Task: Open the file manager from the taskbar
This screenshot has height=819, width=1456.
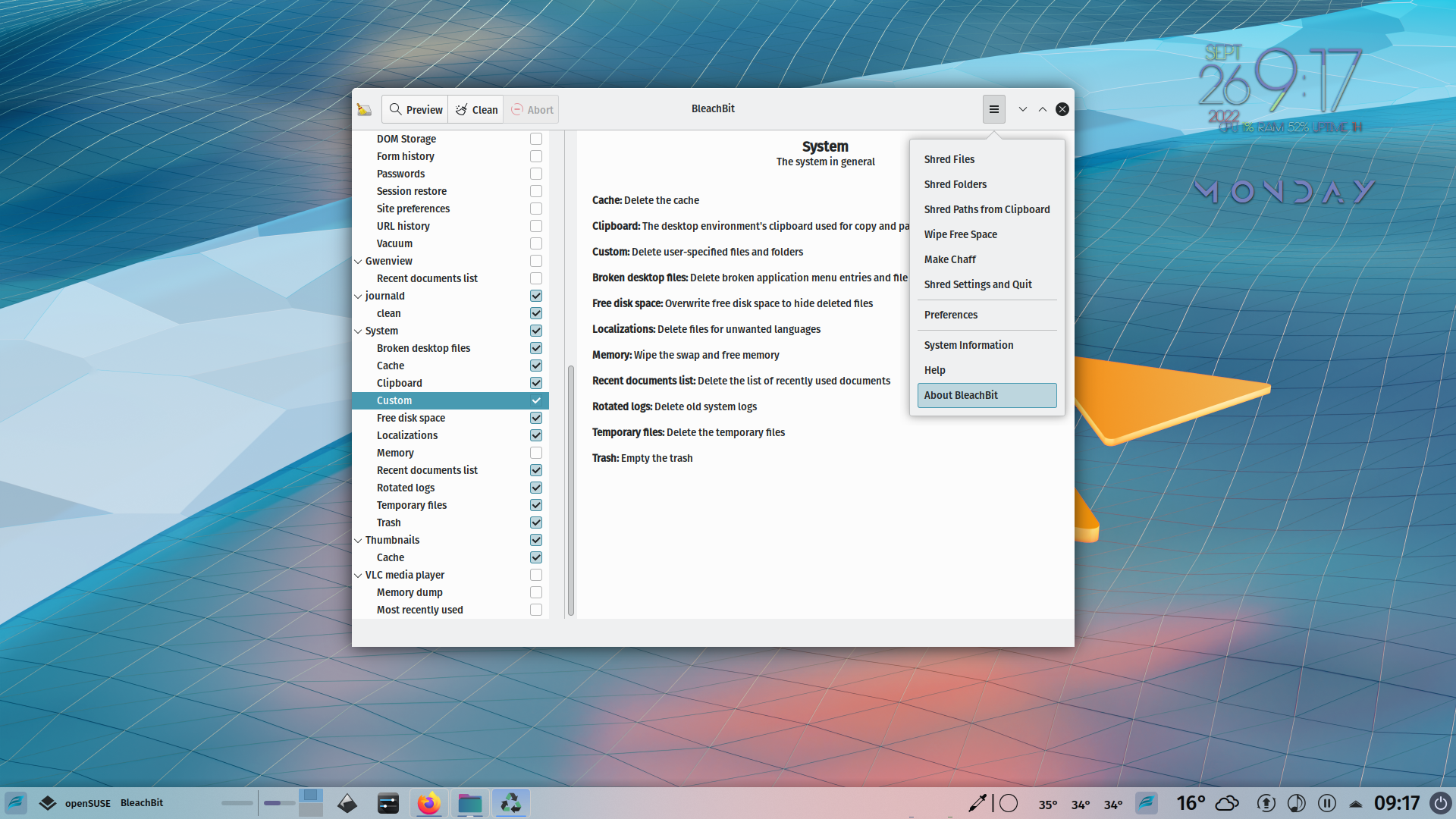Action: (x=470, y=803)
